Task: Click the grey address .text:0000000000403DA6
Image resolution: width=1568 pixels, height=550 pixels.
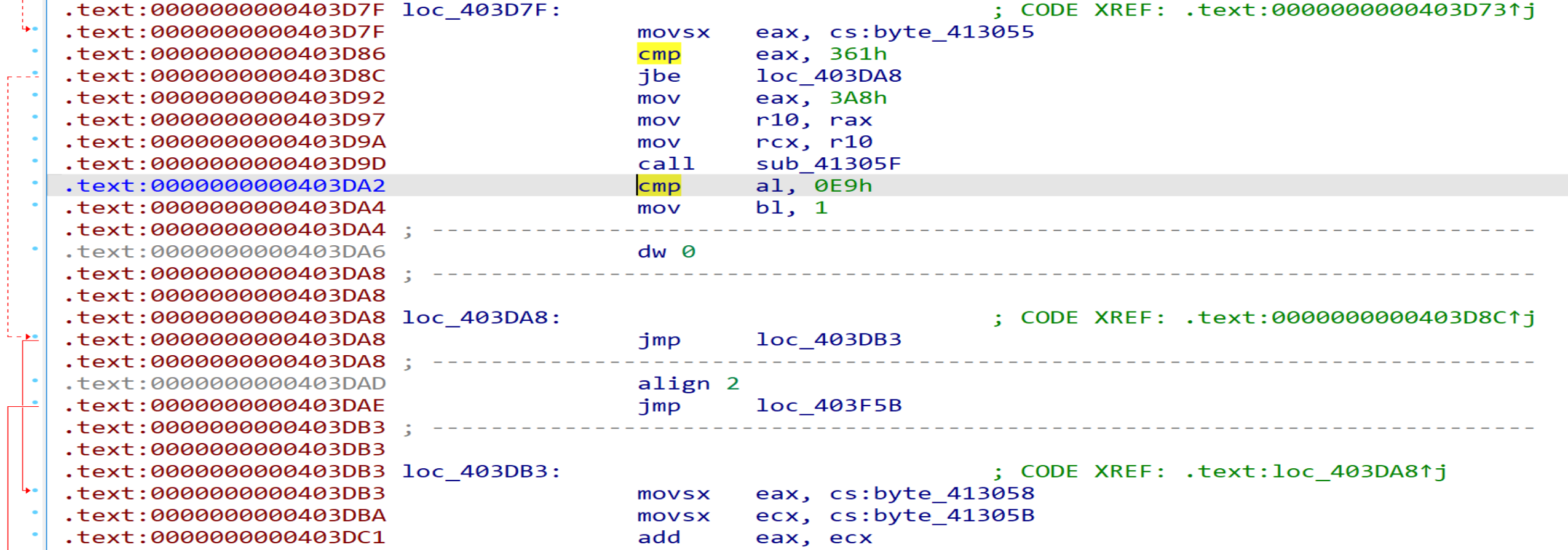Action: (224, 252)
